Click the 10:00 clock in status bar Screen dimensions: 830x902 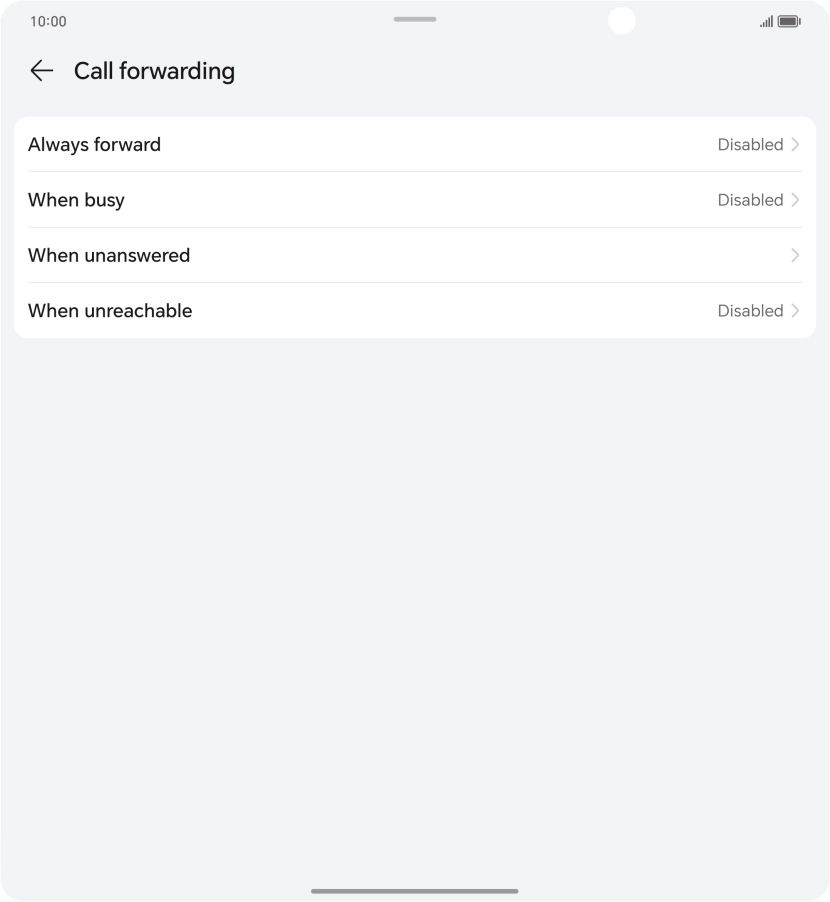(48, 21)
